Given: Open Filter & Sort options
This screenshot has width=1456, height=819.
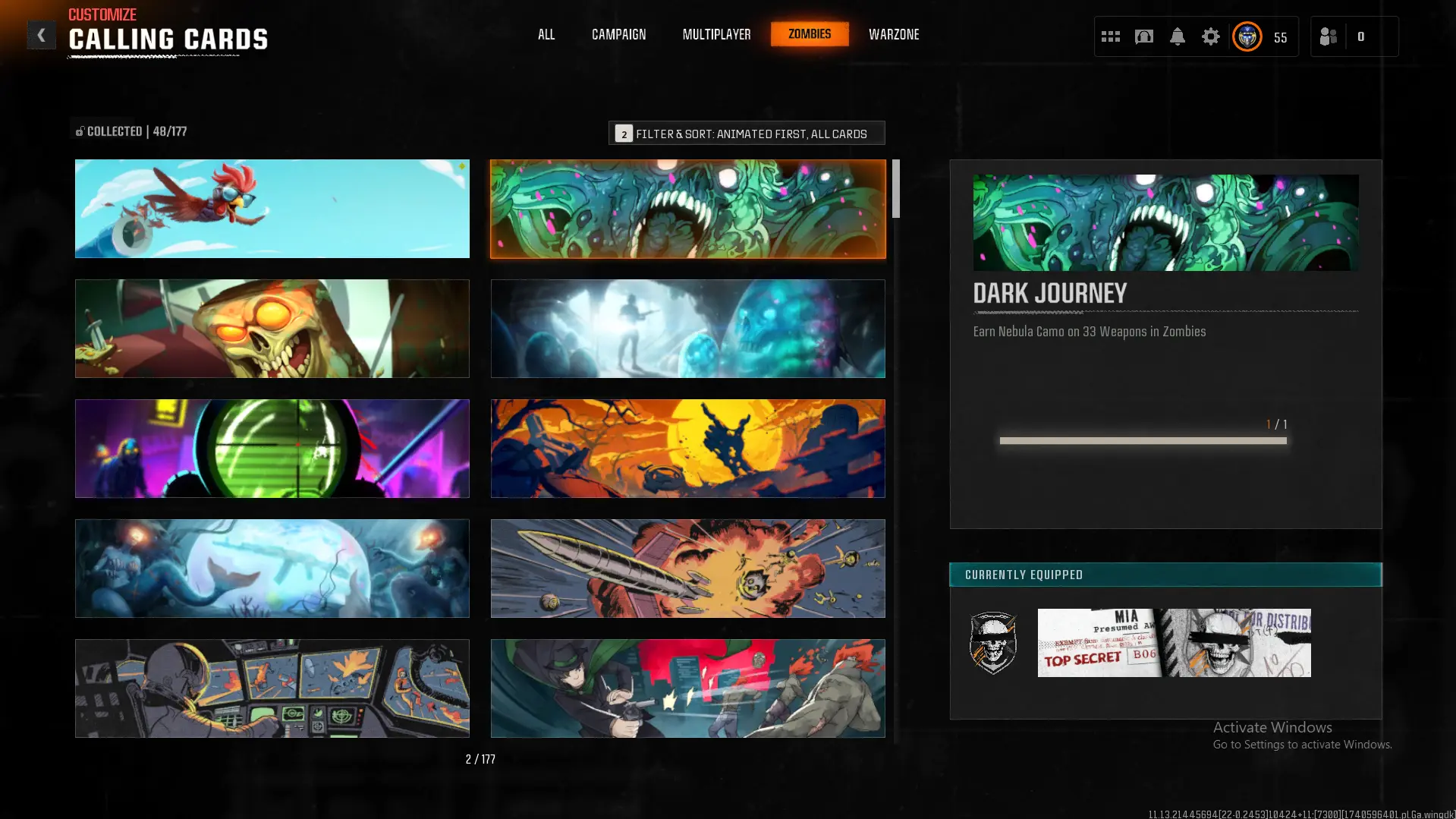Looking at the screenshot, I should click(x=746, y=134).
